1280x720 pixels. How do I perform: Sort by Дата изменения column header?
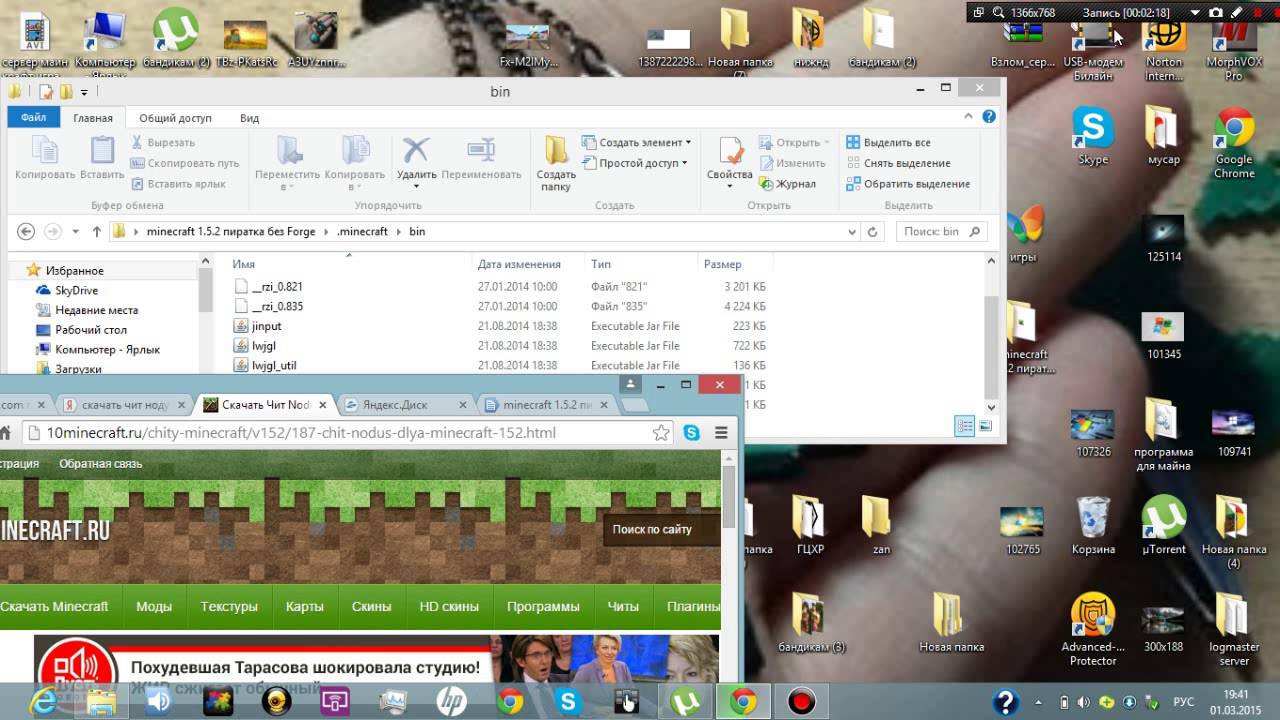[519, 264]
